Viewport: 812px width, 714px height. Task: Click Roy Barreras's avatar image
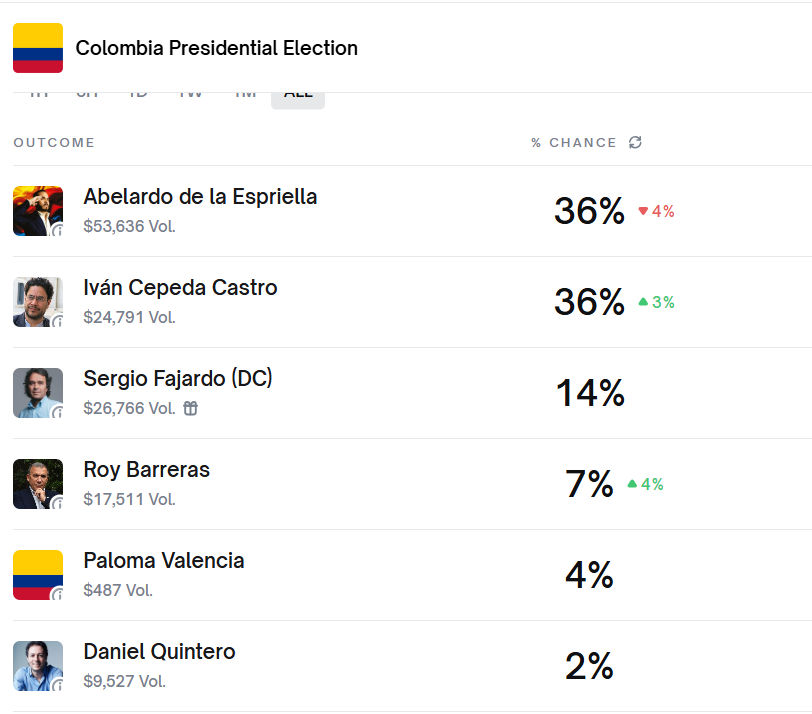click(x=38, y=484)
